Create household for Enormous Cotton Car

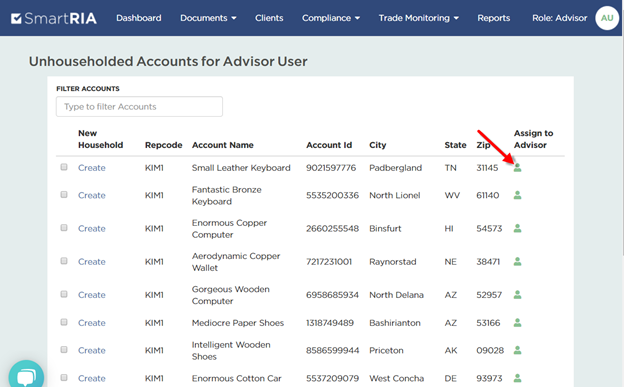click(x=92, y=378)
